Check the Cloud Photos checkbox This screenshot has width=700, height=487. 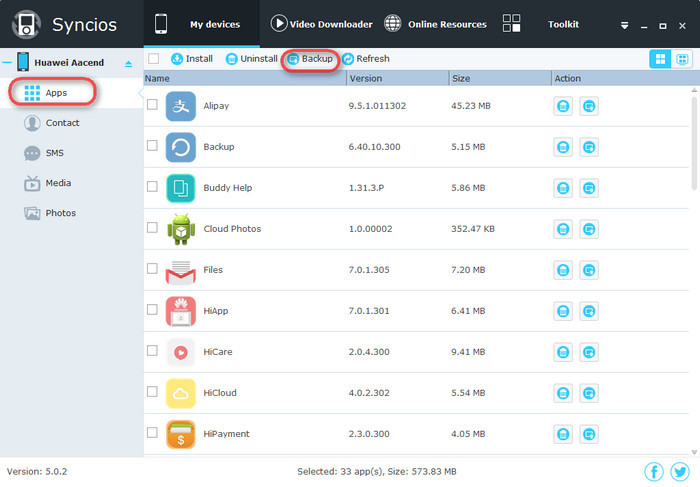click(x=152, y=227)
